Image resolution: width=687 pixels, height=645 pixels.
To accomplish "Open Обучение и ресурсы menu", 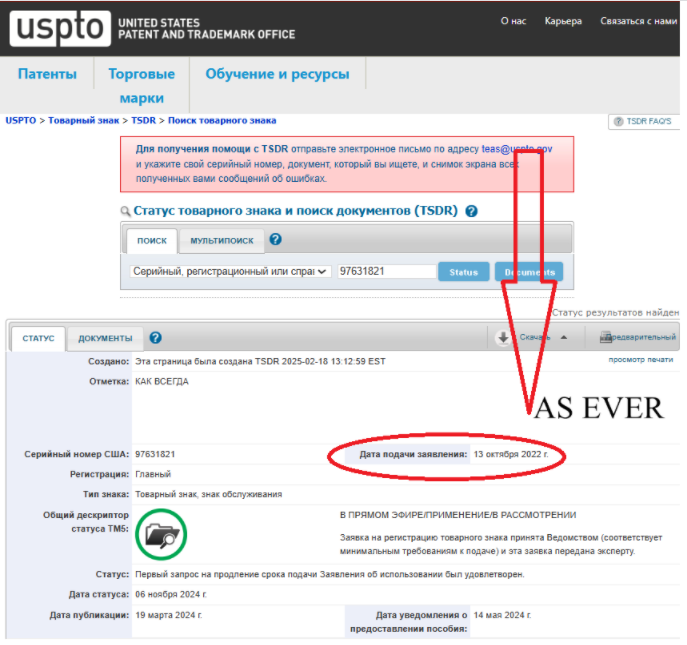I will tap(277, 74).
